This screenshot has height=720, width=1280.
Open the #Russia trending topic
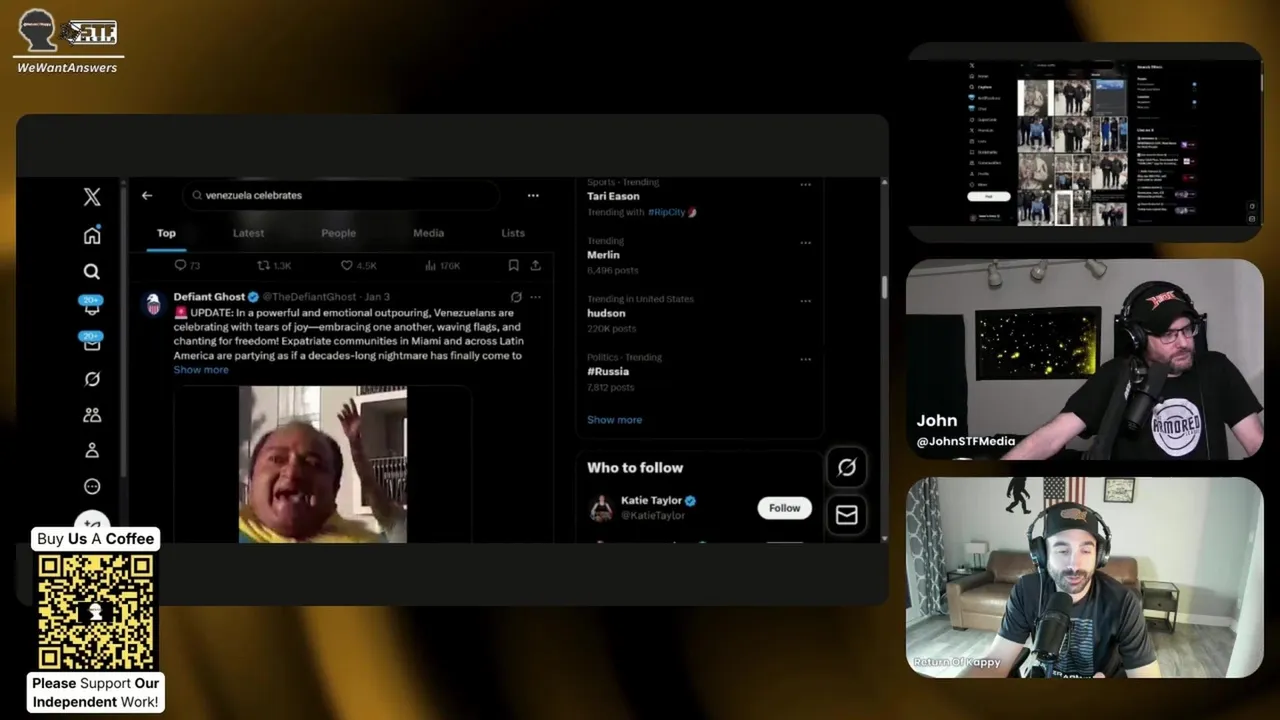pos(608,372)
